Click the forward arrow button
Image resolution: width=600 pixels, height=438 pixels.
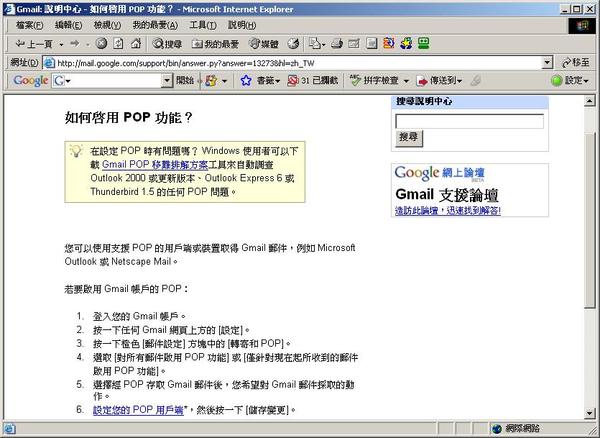(75, 44)
